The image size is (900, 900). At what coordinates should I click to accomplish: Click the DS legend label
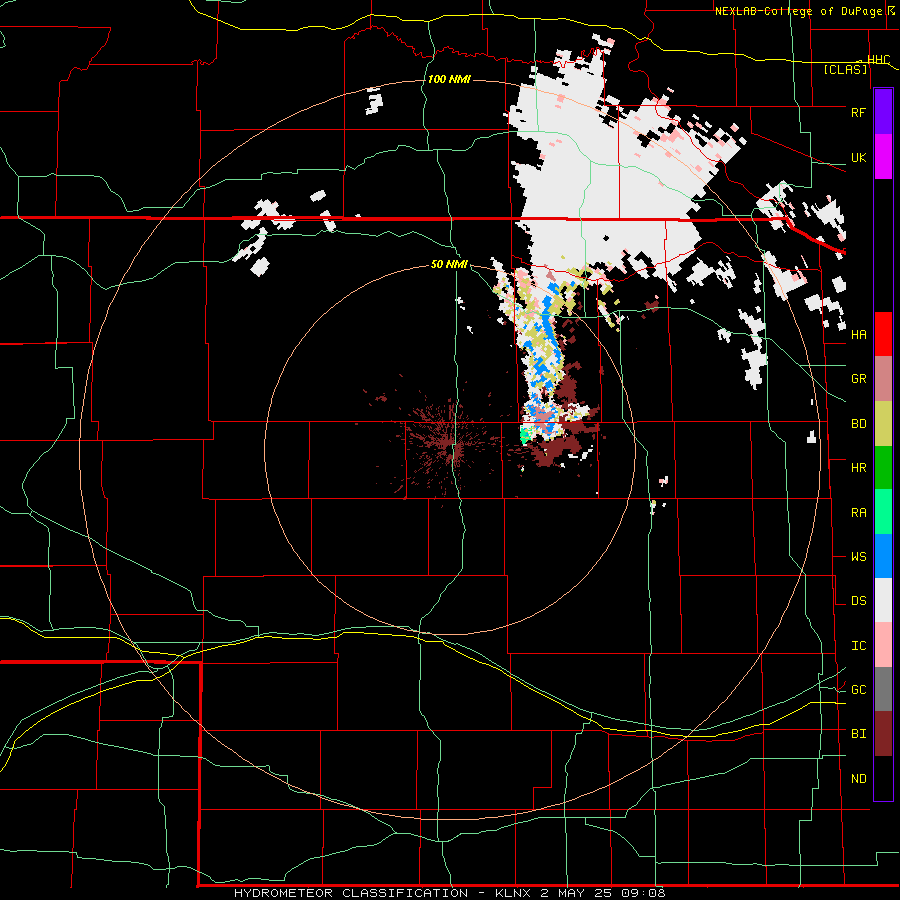[x=858, y=601]
